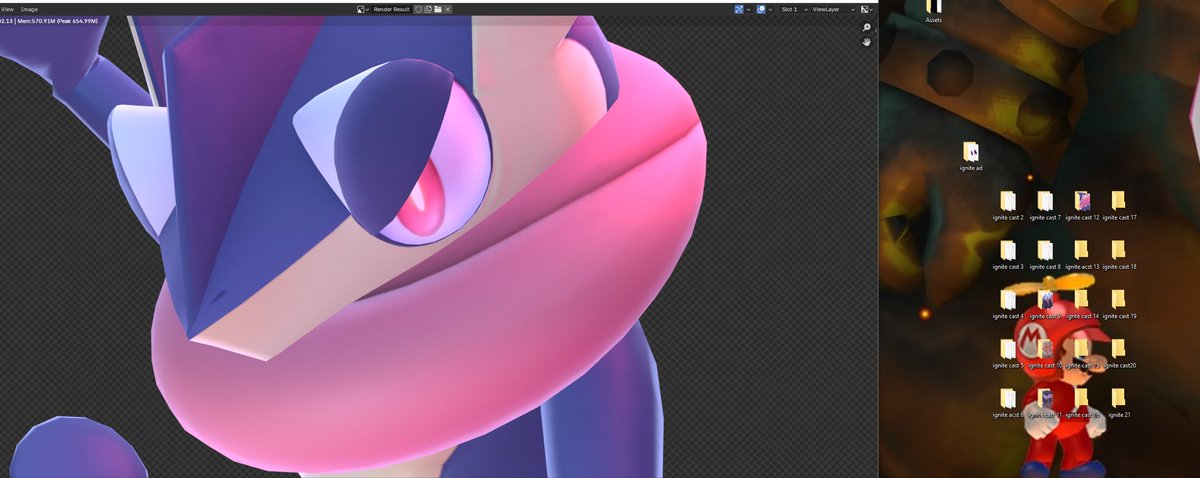Click the open image folder icon
Viewport: 1200px width, 478px height.
438,9
